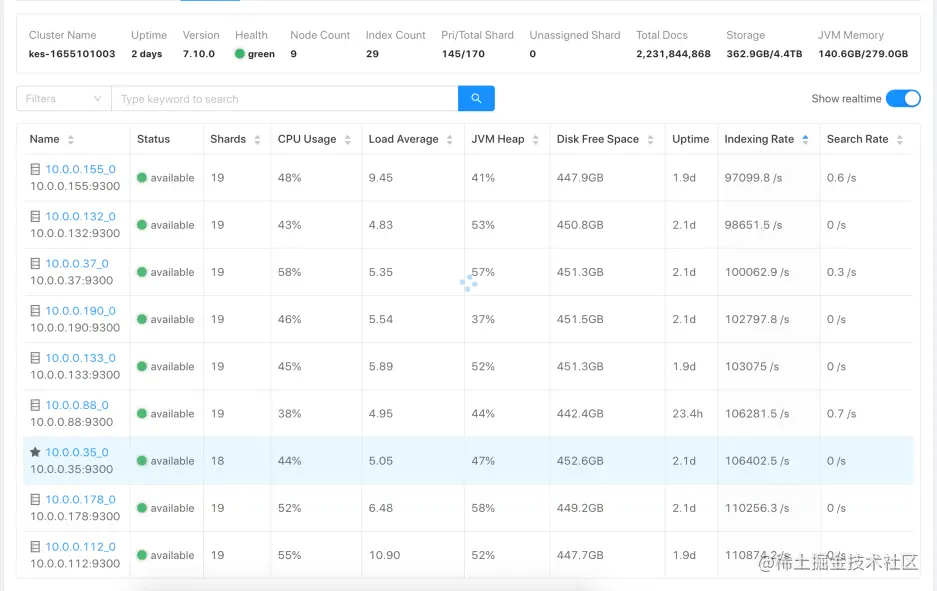Click indexing rate 97099.8 /s
Viewport: 937px width, 591px height.
click(754, 177)
